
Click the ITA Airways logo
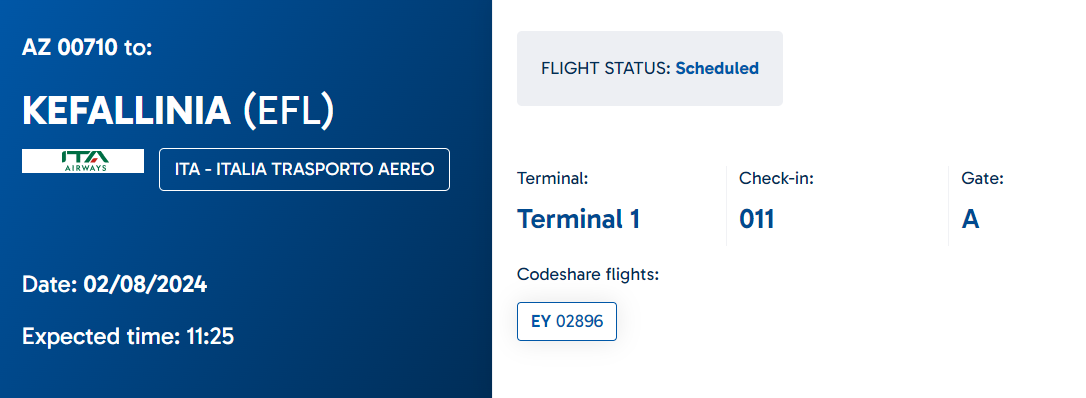[83, 161]
